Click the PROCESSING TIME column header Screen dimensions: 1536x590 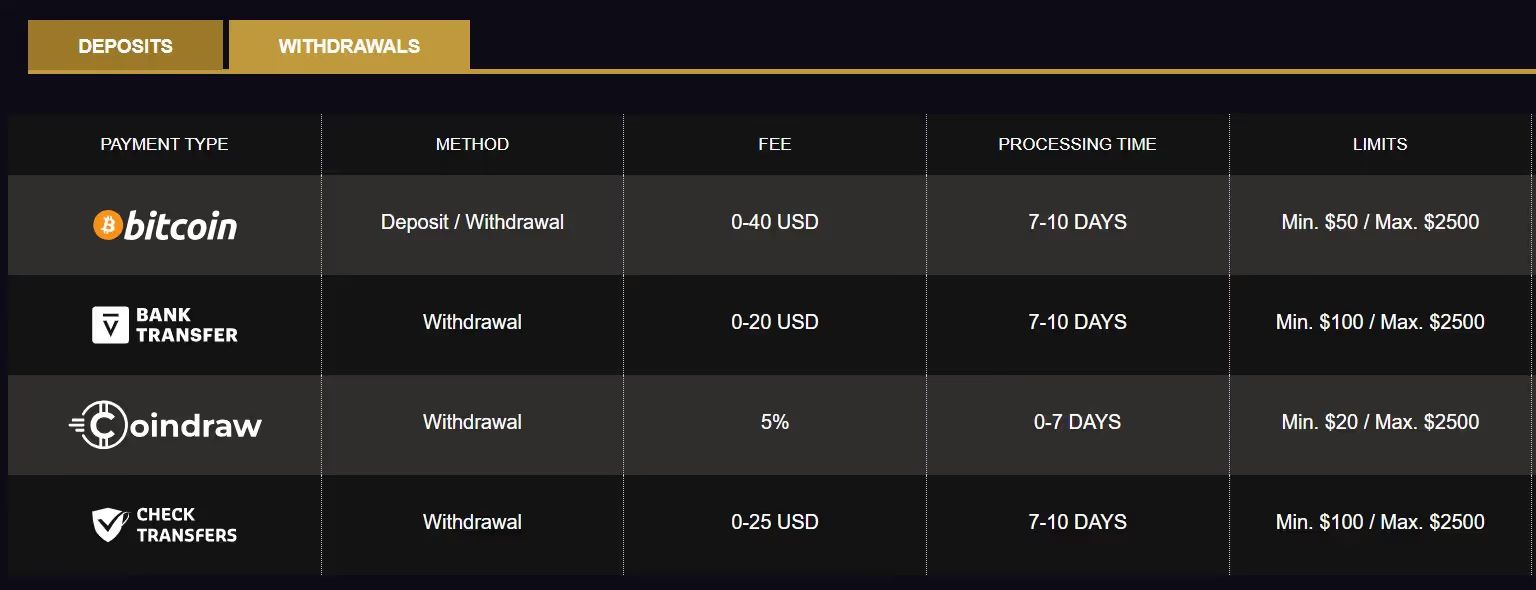click(1076, 144)
